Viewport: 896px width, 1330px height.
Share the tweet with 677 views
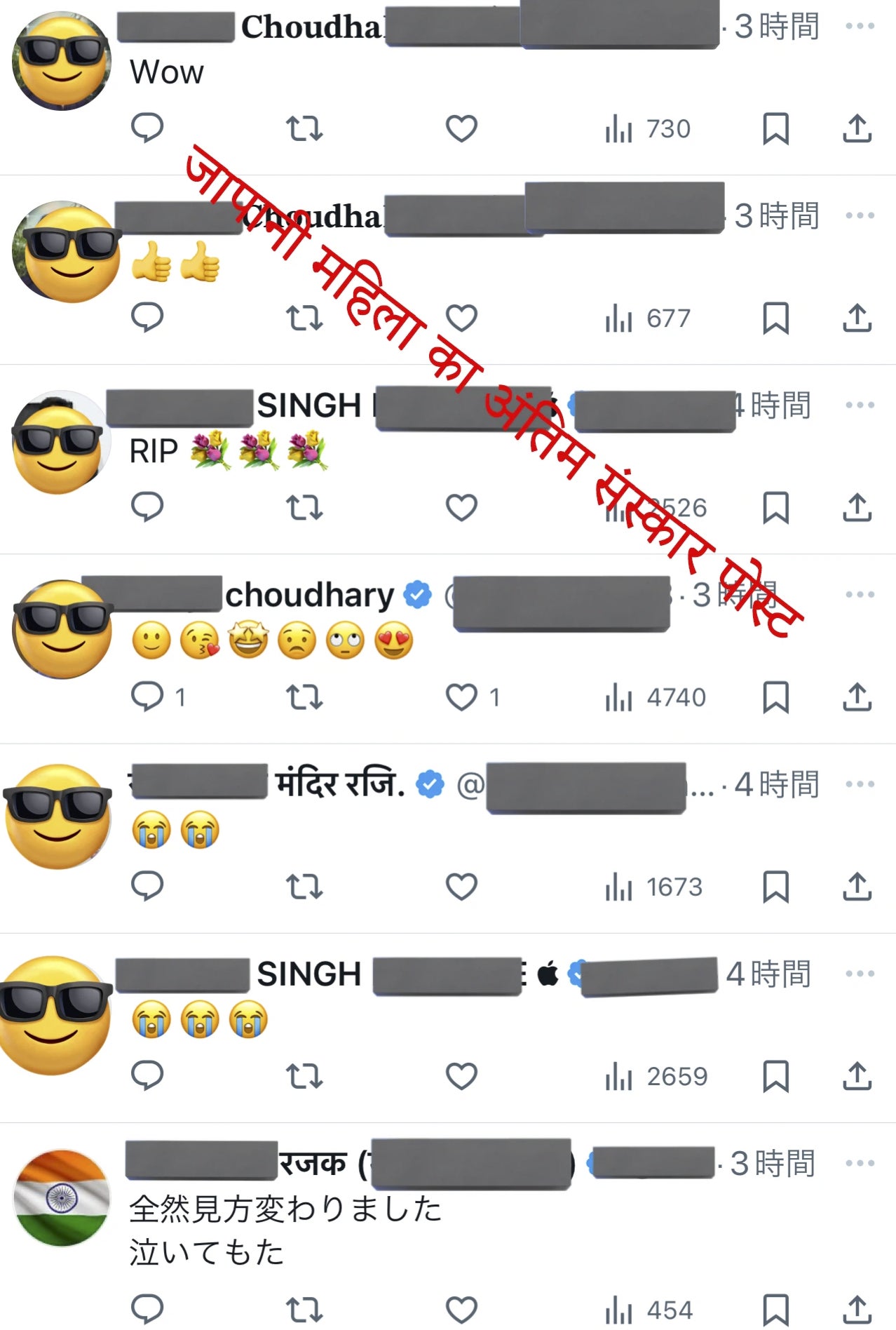coord(857,318)
